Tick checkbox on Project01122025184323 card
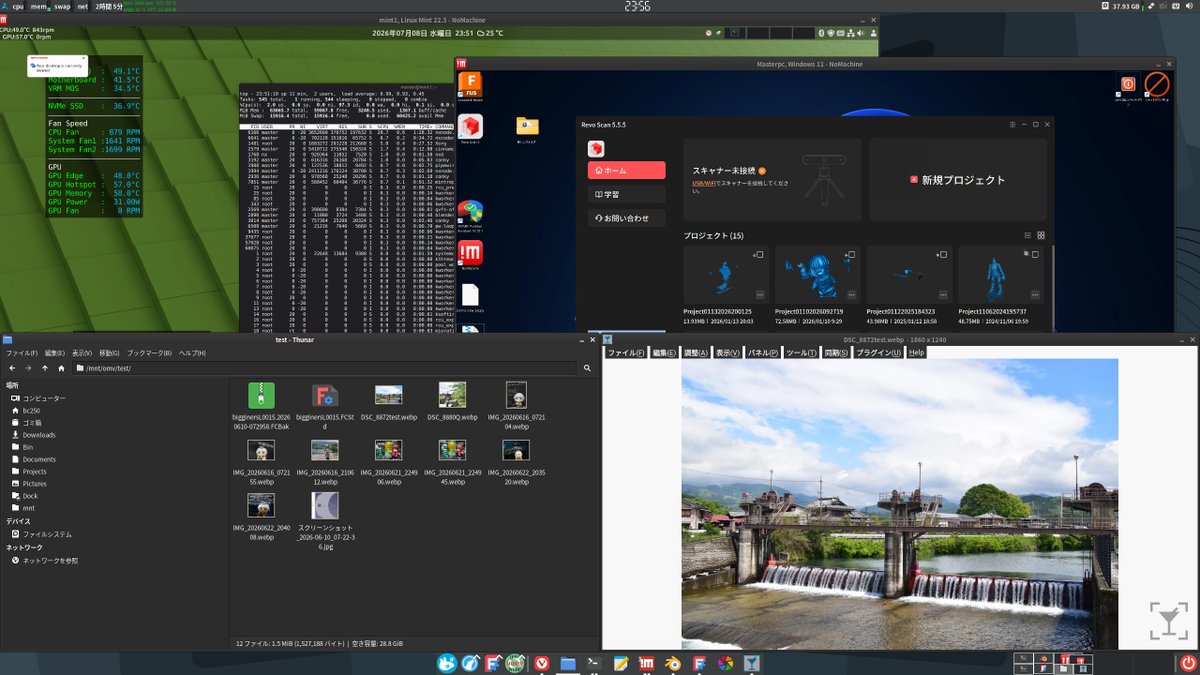This screenshot has width=1200, height=675. [x=943, y=254]
